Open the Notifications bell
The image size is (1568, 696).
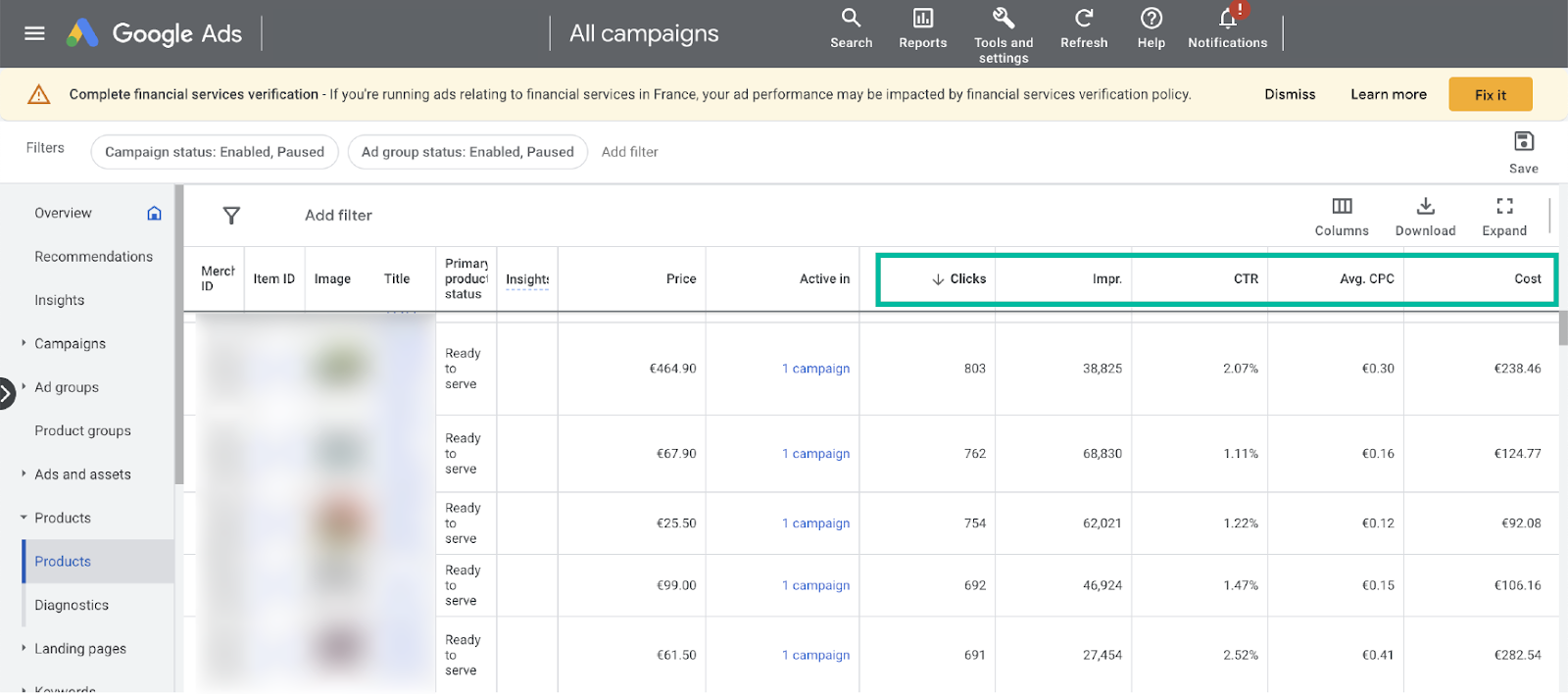[1228, 19]
